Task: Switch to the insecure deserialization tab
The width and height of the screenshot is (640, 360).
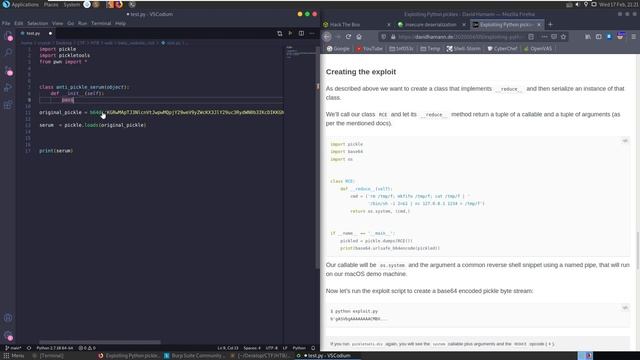Action: 431,24
